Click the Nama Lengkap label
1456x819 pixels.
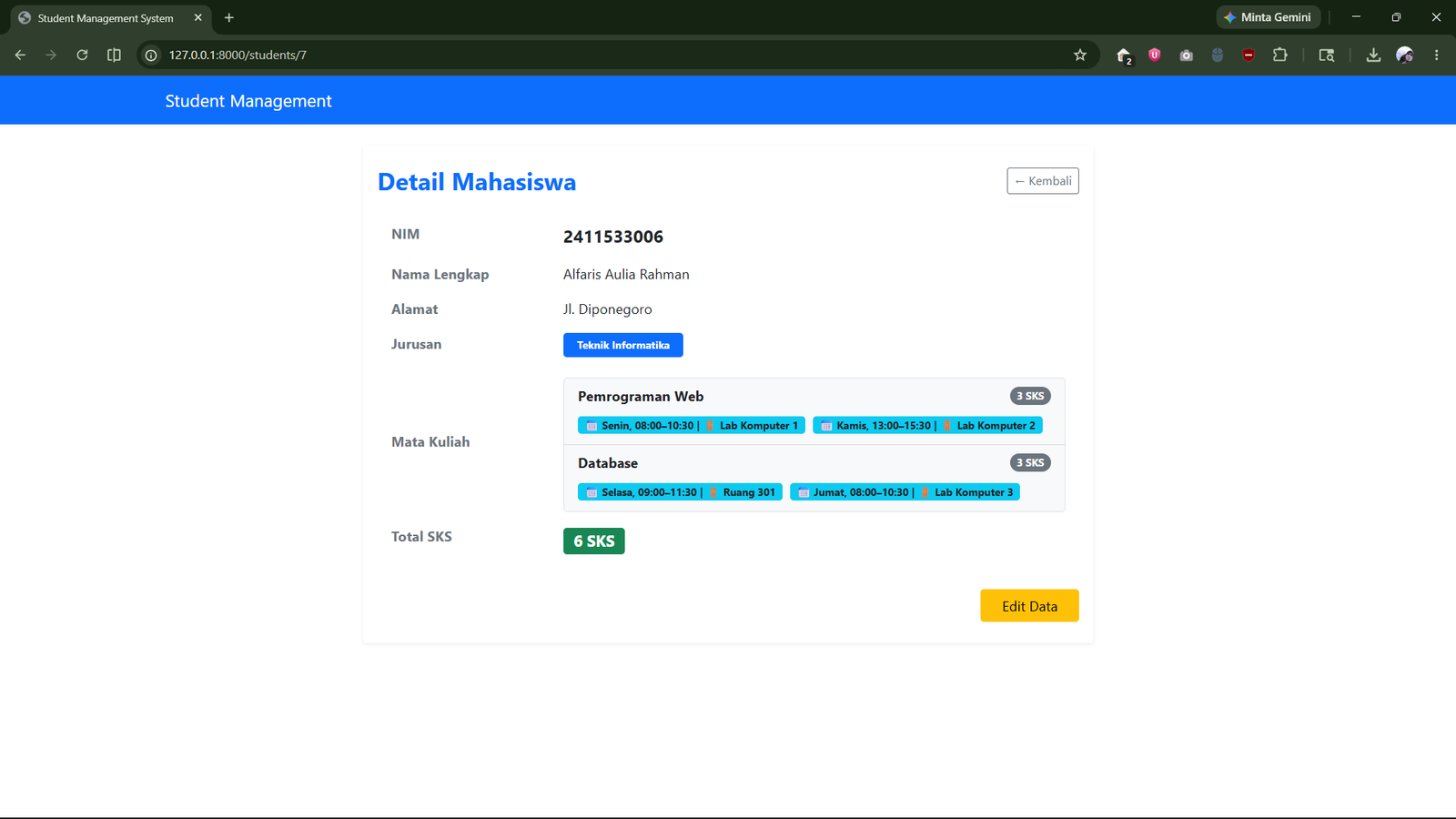coord(440,274)
